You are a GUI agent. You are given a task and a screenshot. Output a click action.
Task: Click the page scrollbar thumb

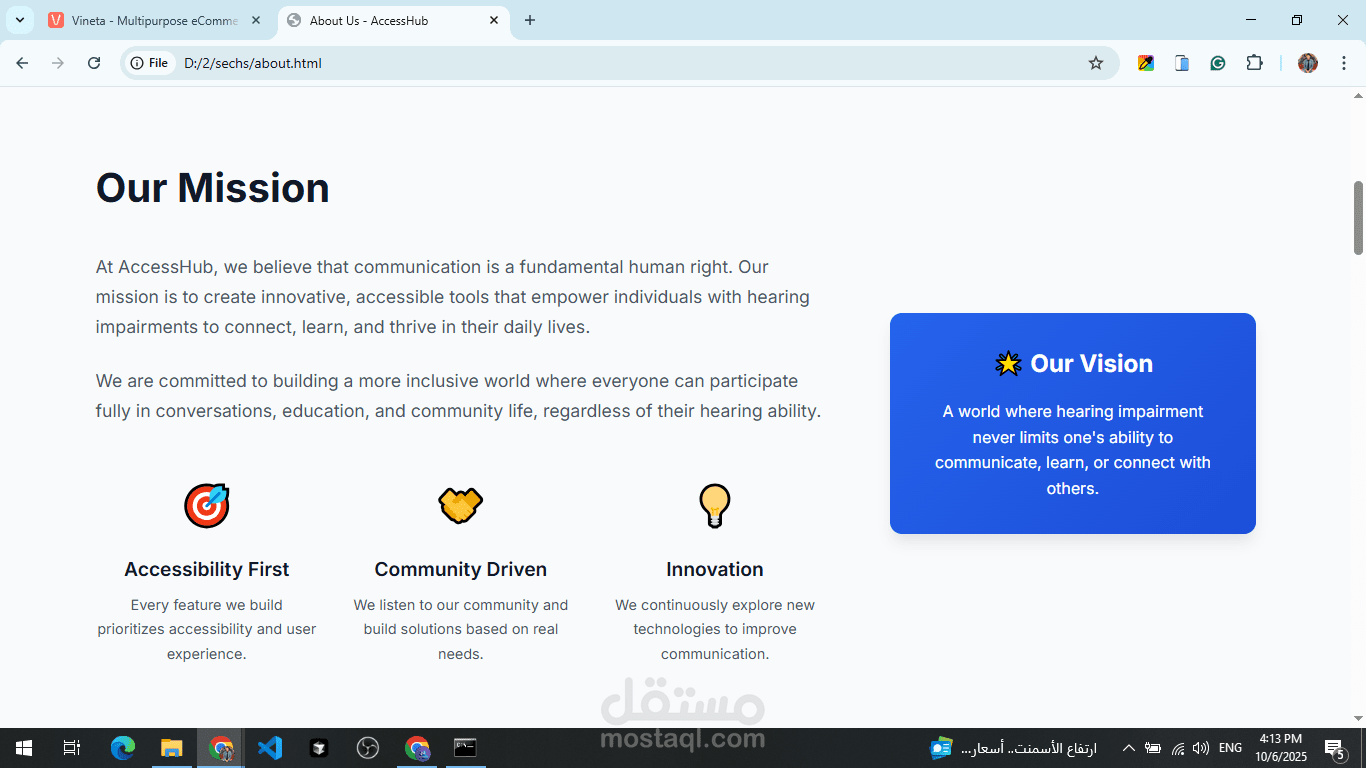(x=1358, y=217)
